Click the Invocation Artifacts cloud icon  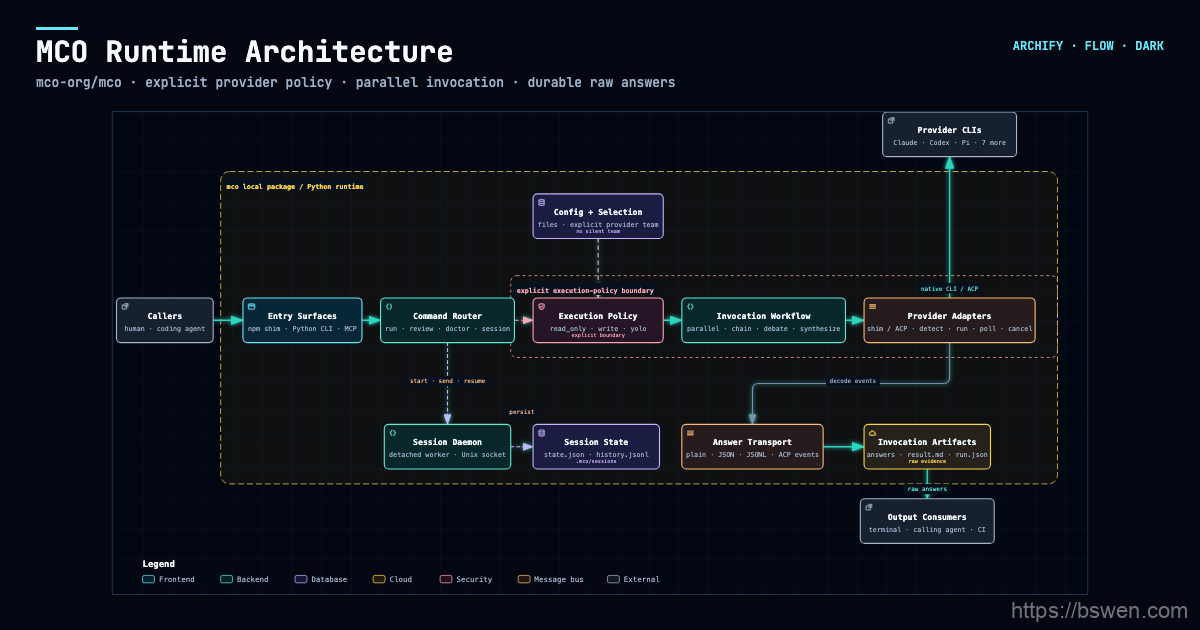(x=872, y=433)
